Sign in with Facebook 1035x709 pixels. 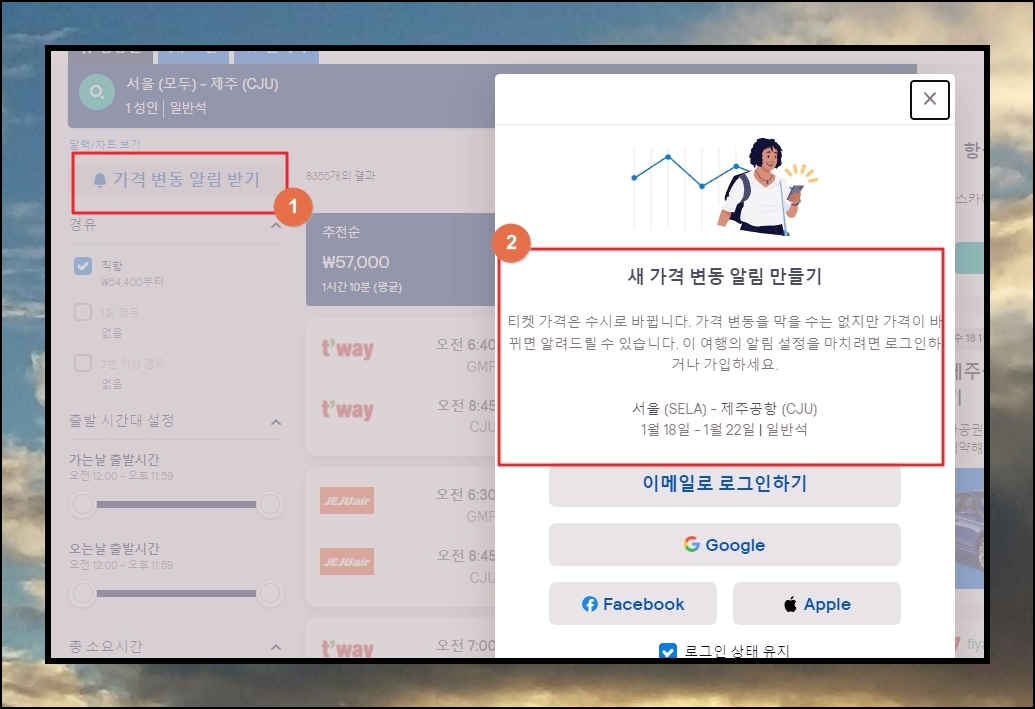coord(632,603)
